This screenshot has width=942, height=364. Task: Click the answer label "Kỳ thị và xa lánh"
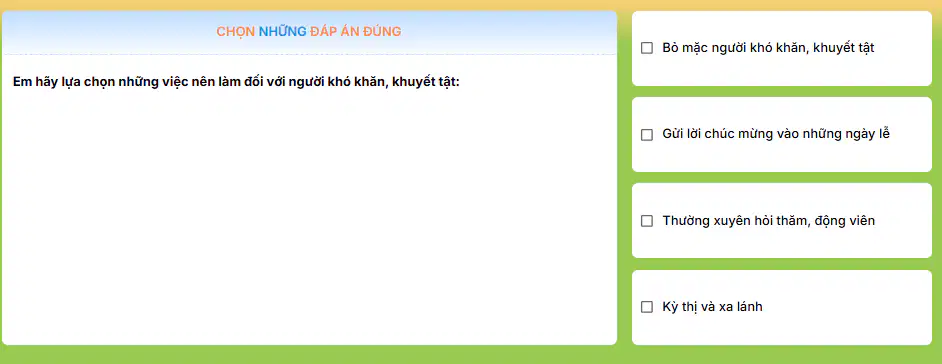pyautogui.click(x=713, y=307)
